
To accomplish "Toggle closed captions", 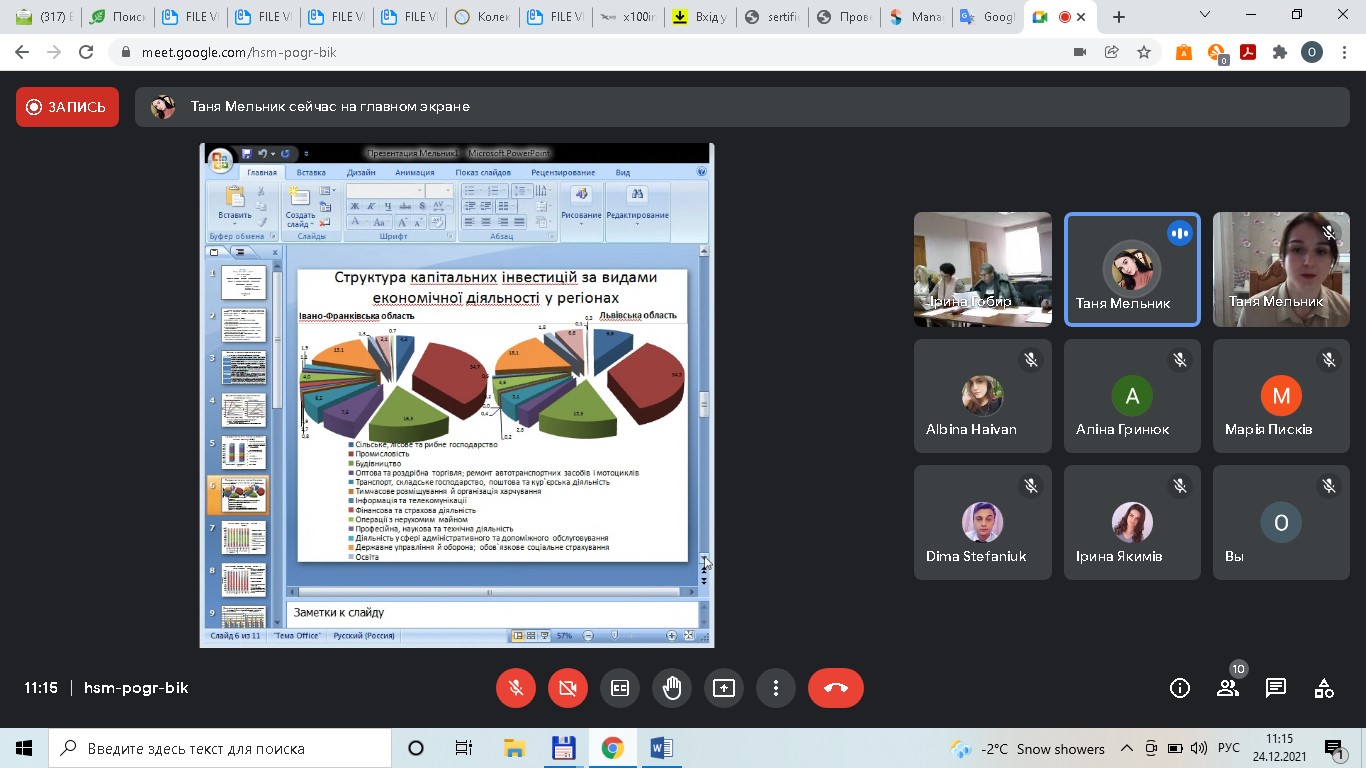I will (x=620, y=688).
